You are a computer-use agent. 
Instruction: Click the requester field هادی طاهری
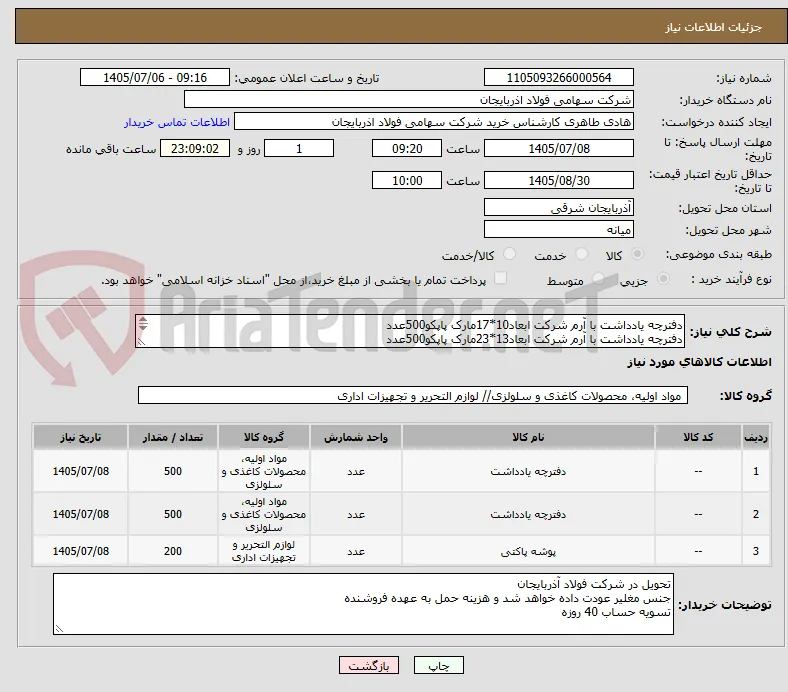434,122
